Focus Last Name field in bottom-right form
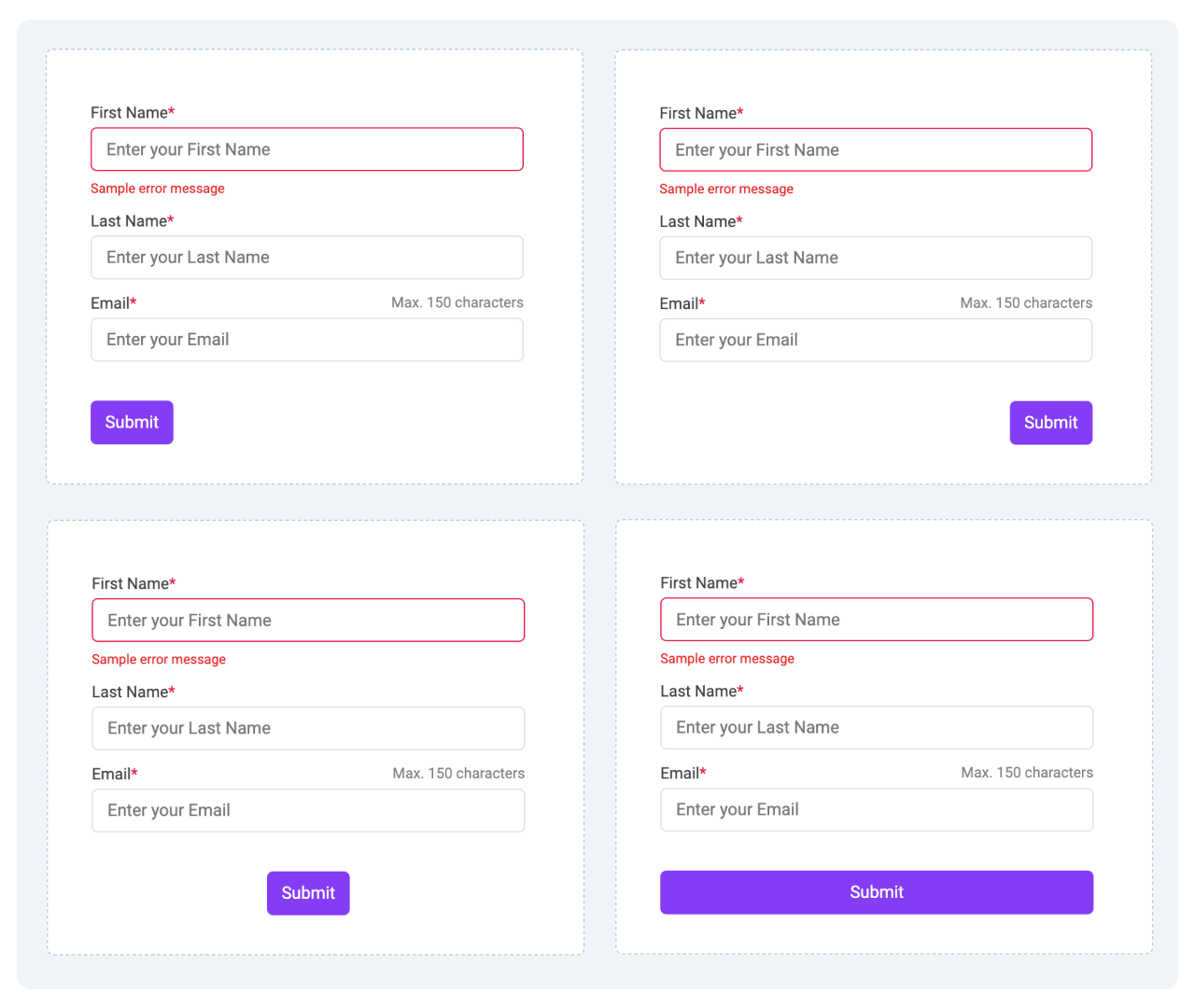The width and height of the screenshot is (1195, 1008). [876, 728]
